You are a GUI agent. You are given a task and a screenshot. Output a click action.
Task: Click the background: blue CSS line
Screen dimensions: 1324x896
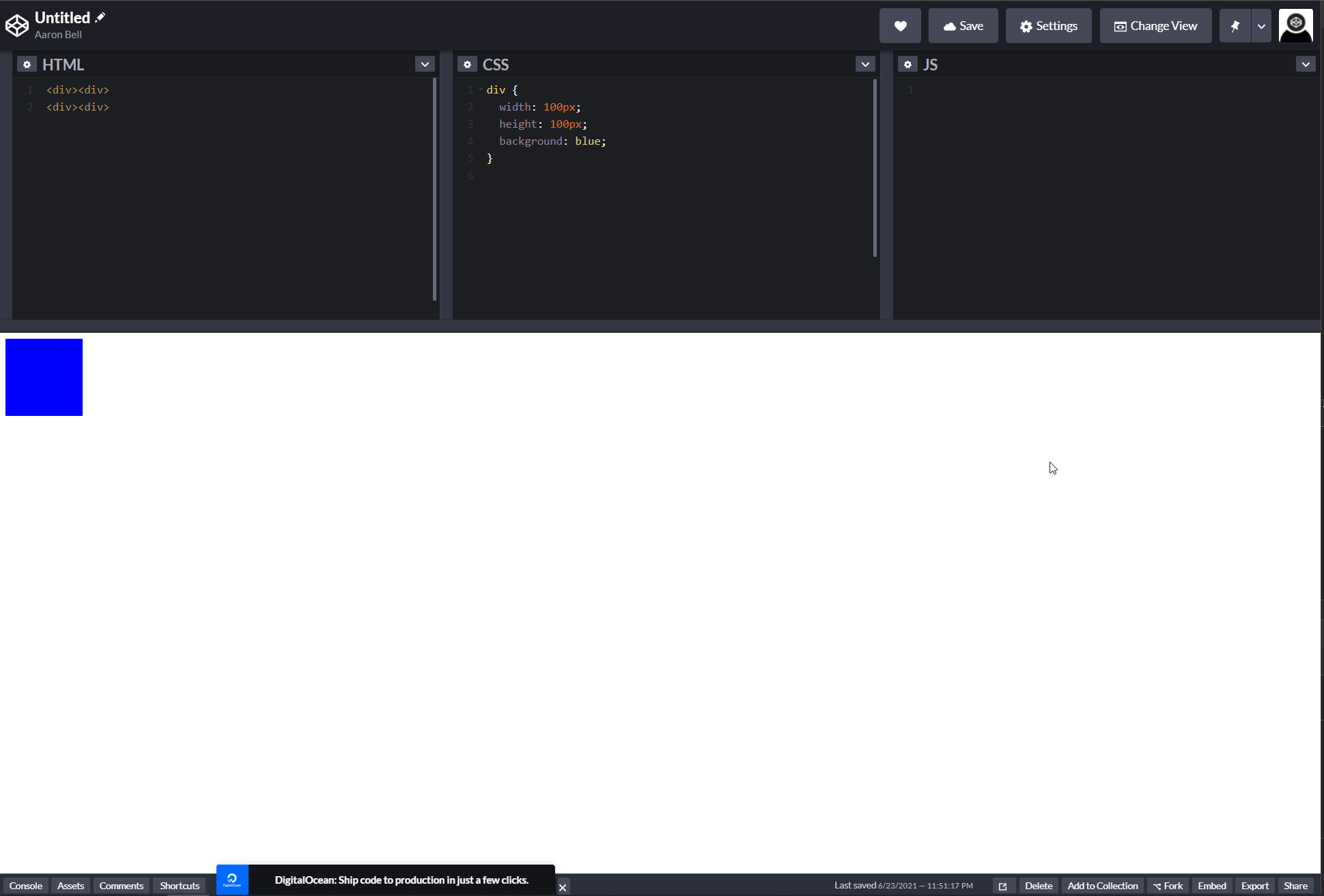coord(552,141)
